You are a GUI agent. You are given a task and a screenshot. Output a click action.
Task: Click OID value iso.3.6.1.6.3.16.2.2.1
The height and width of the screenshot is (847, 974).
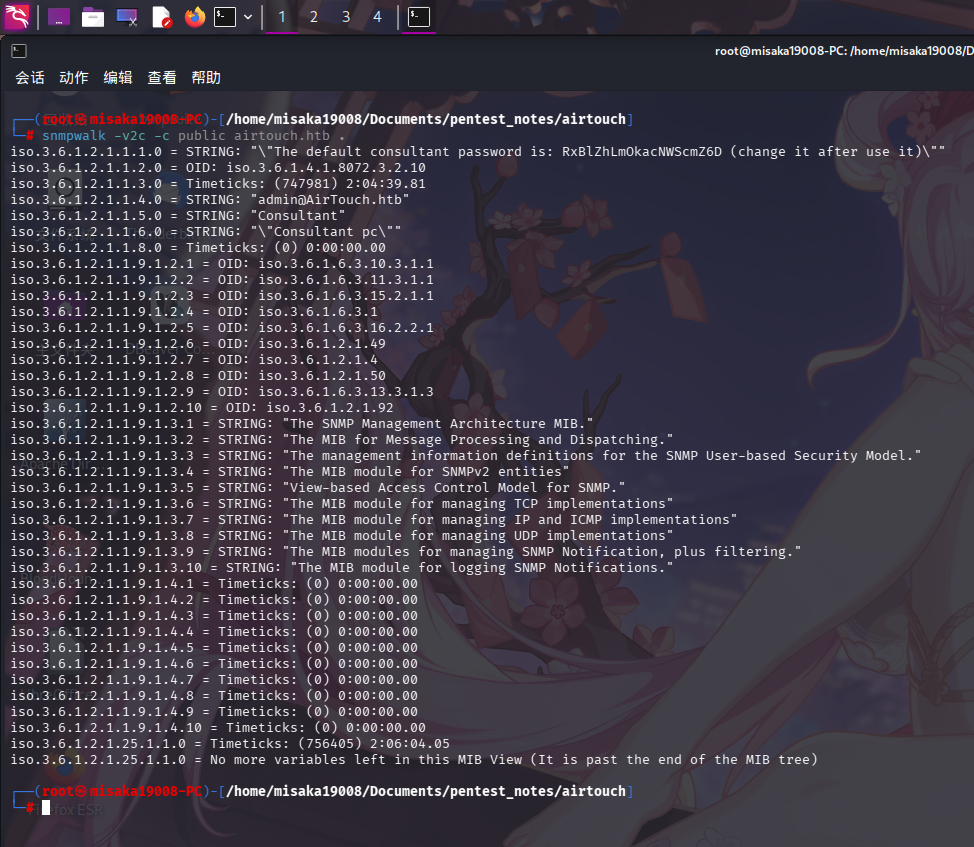click(x=346, y=327)
